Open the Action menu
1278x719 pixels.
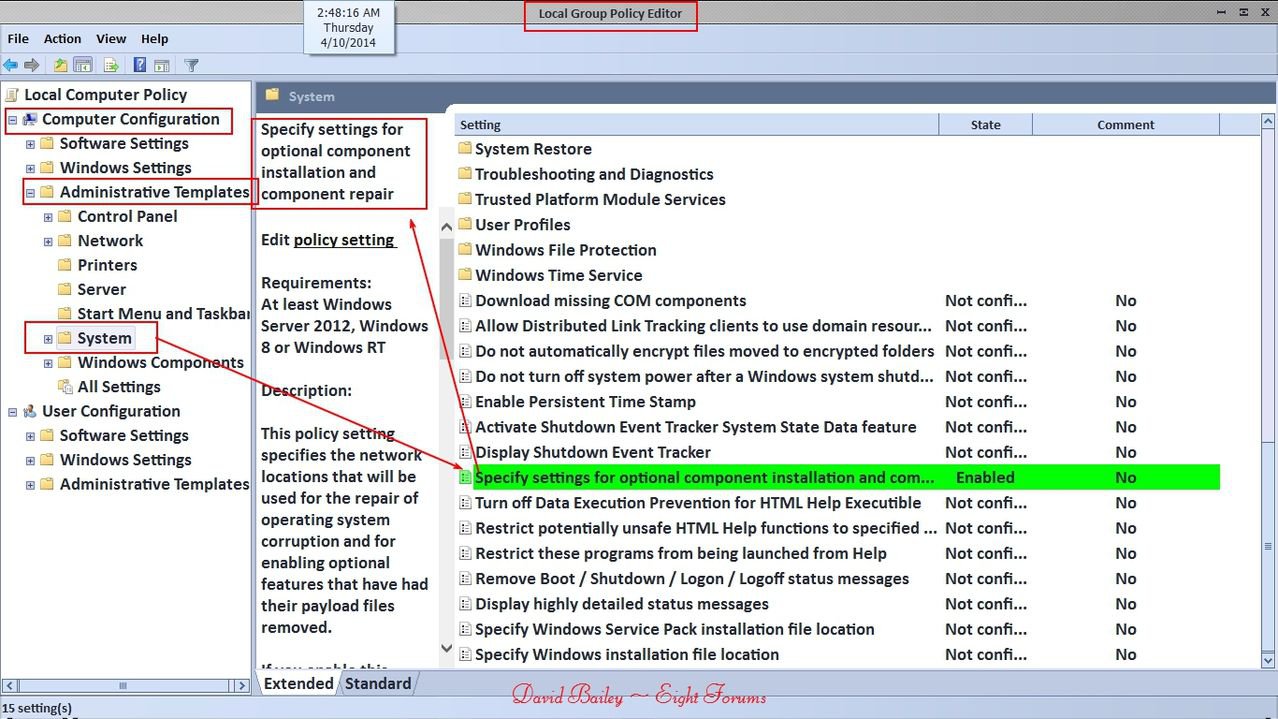(x=62, y=38)
